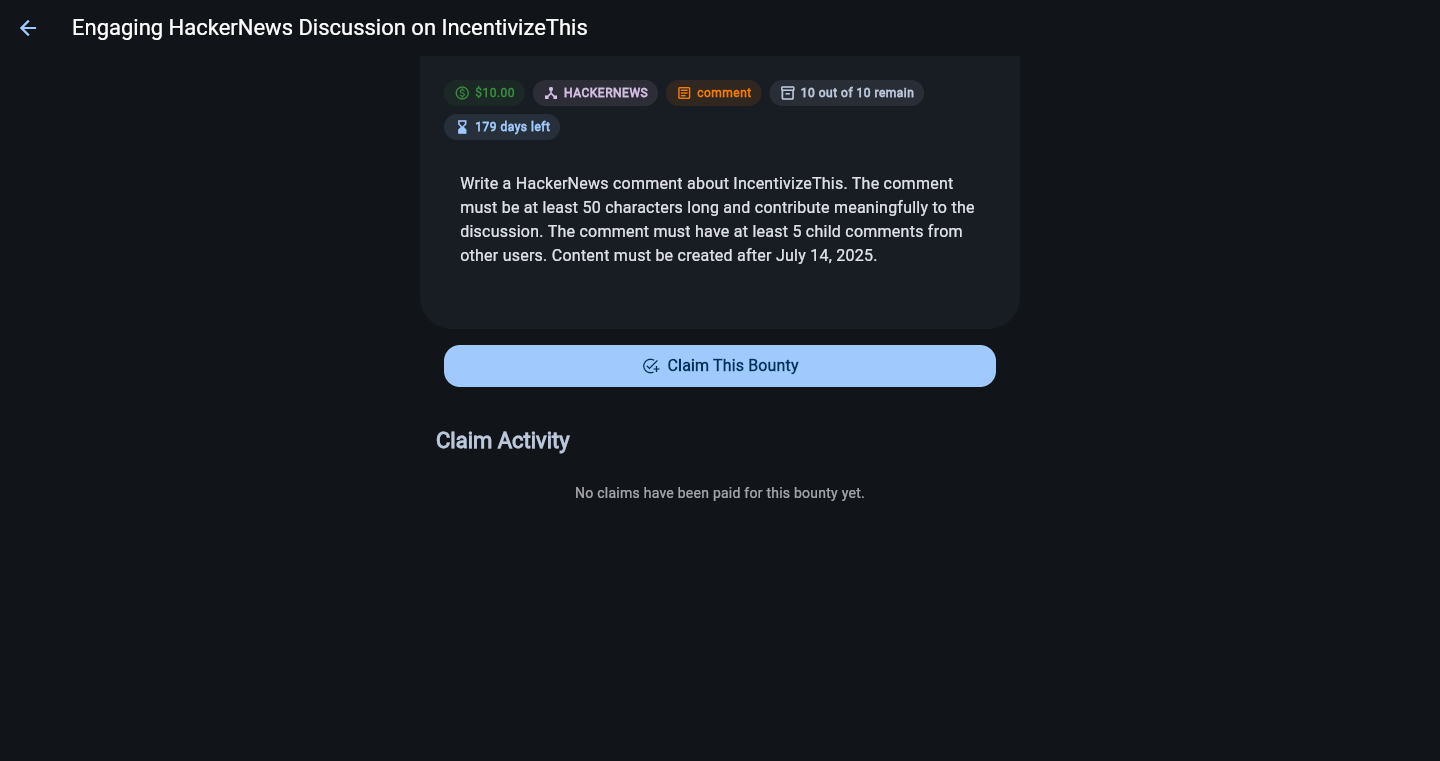Click the 5 child comments requirement text
The image size is (1440, 761).
(x=870, y=231)
